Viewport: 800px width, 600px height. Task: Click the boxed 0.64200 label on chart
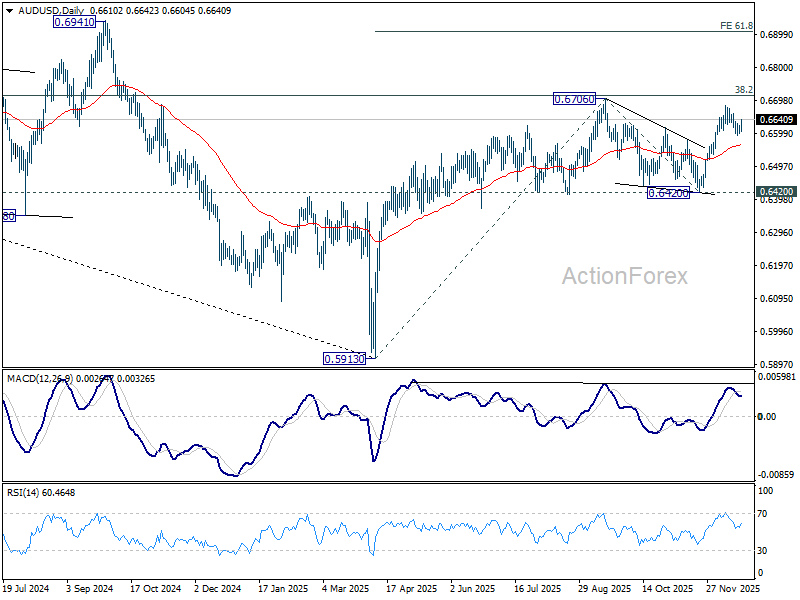coord(666,193)
